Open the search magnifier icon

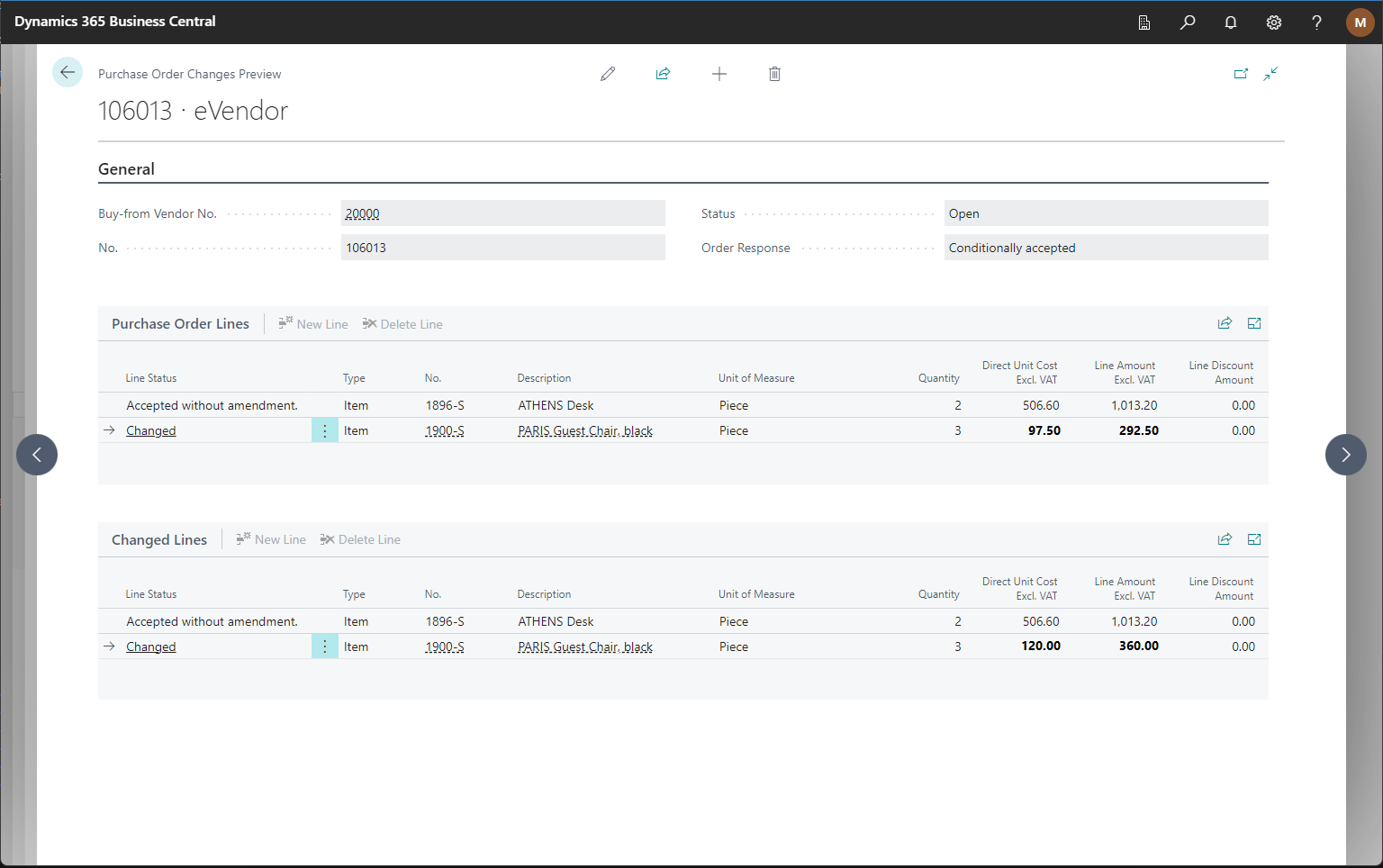click(x=1188, y=23)
